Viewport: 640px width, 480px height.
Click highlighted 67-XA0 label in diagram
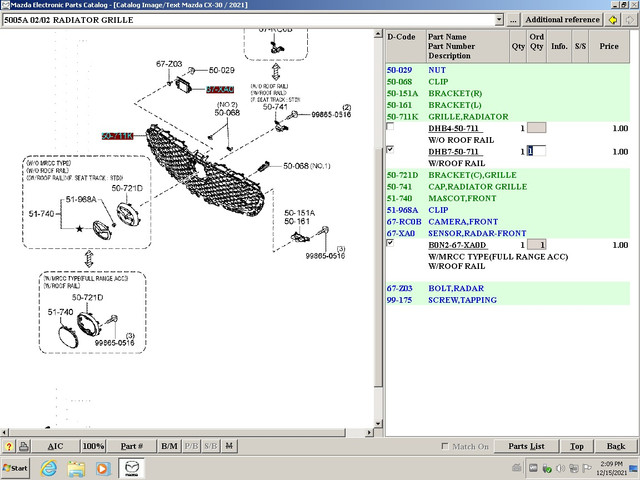tap(220, 89)
